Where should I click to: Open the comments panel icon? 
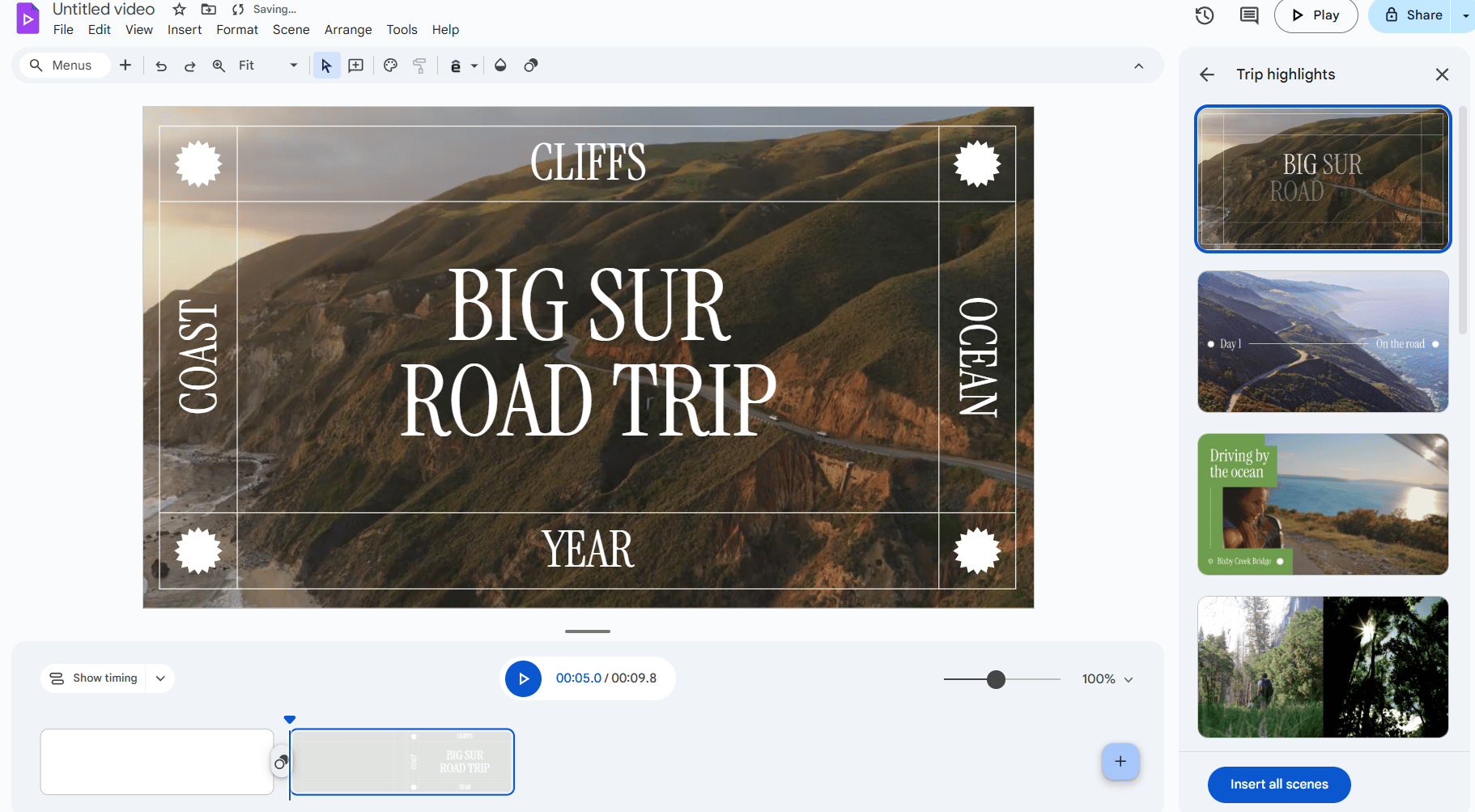(x=1249, y=15)
